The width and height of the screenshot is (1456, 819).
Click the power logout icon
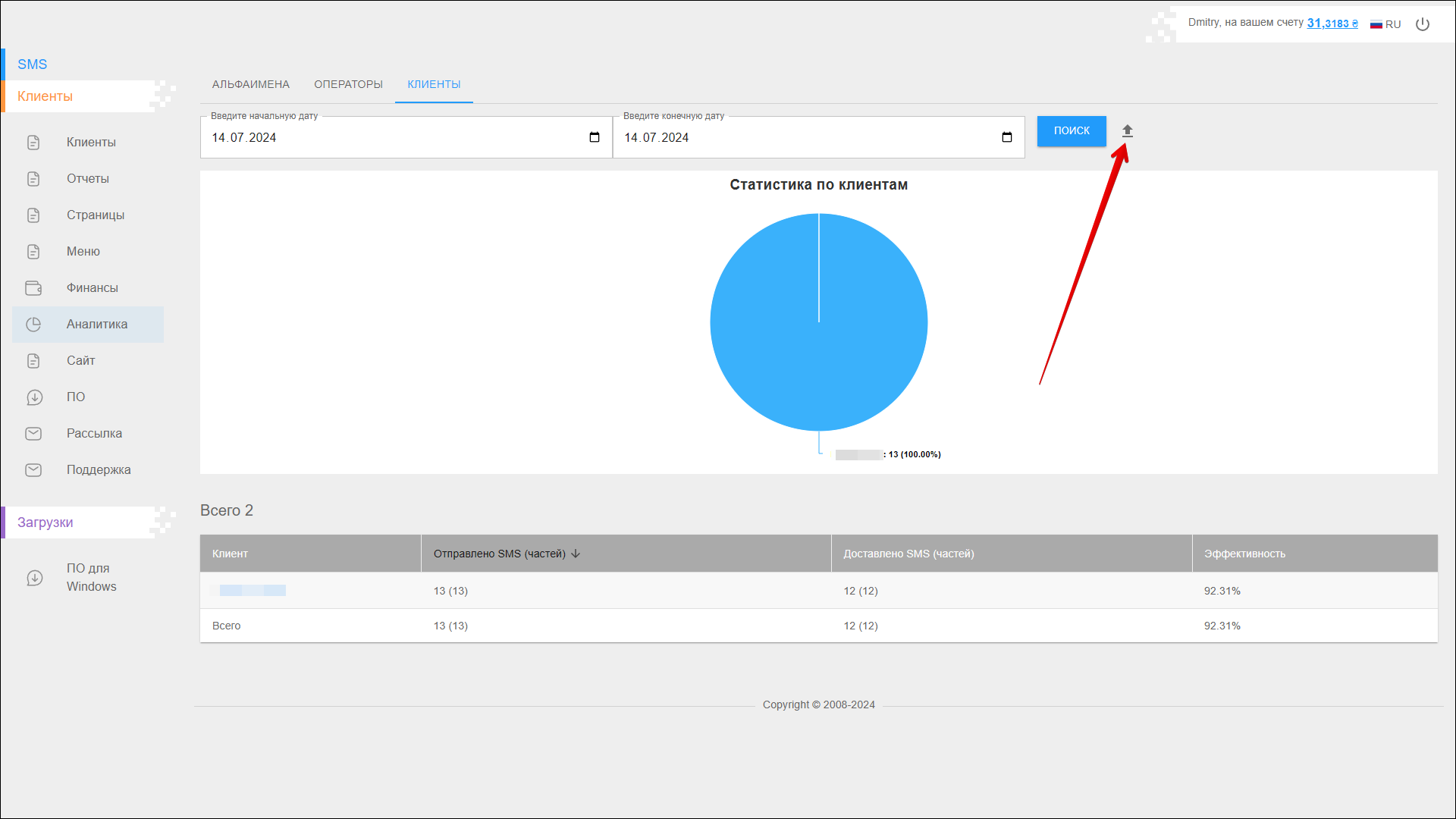(1423, 24)
